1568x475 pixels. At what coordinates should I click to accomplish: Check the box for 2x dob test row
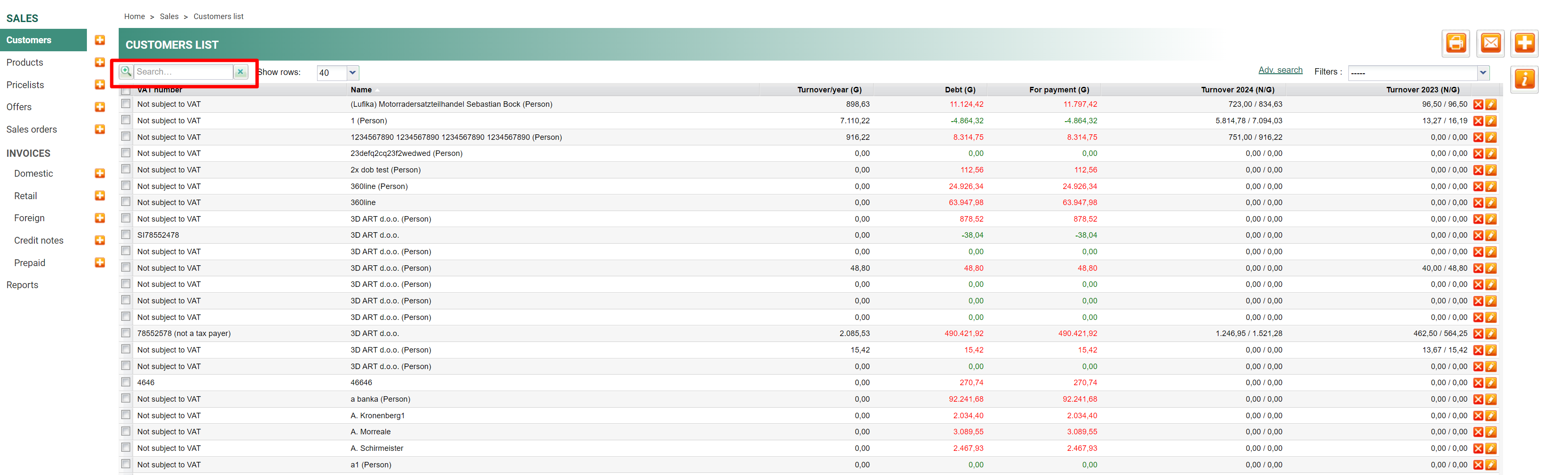pyautogui.click(x=126, y=169)
